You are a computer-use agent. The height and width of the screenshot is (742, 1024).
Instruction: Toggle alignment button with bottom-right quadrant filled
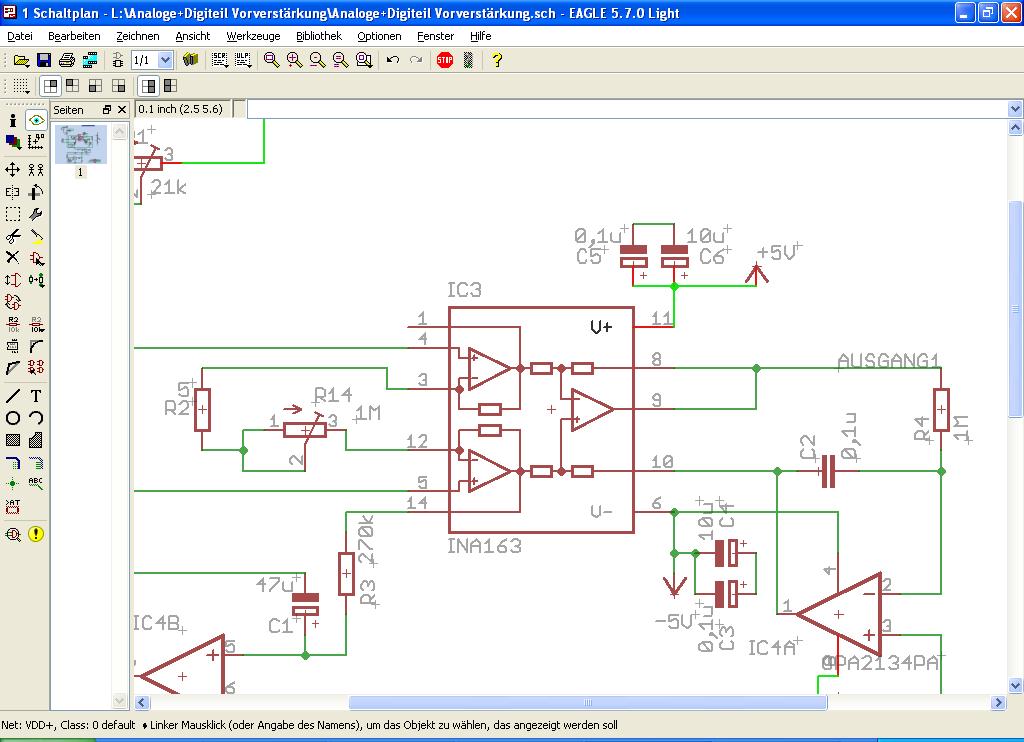coord(119,86)
